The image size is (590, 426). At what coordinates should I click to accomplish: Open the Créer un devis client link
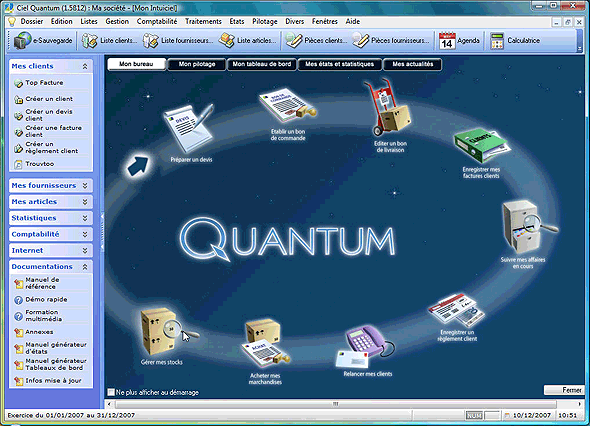click(49, 115)
